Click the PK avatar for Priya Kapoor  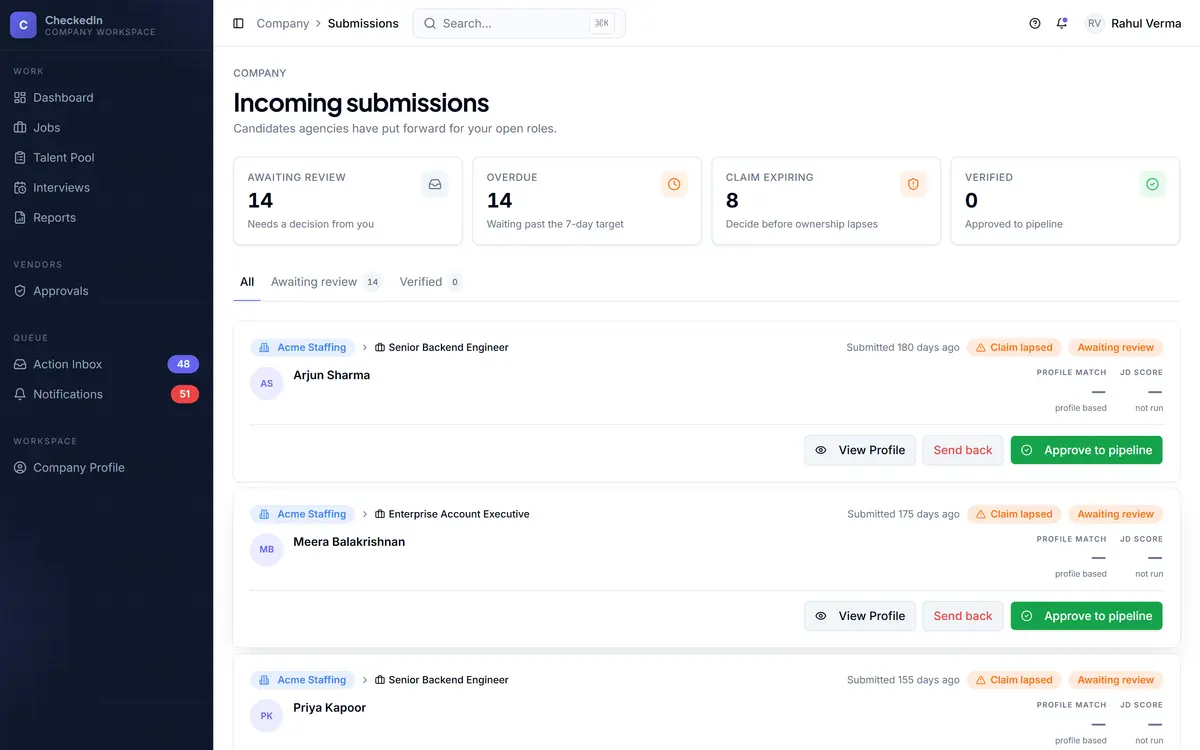click(x=267, y=716)
